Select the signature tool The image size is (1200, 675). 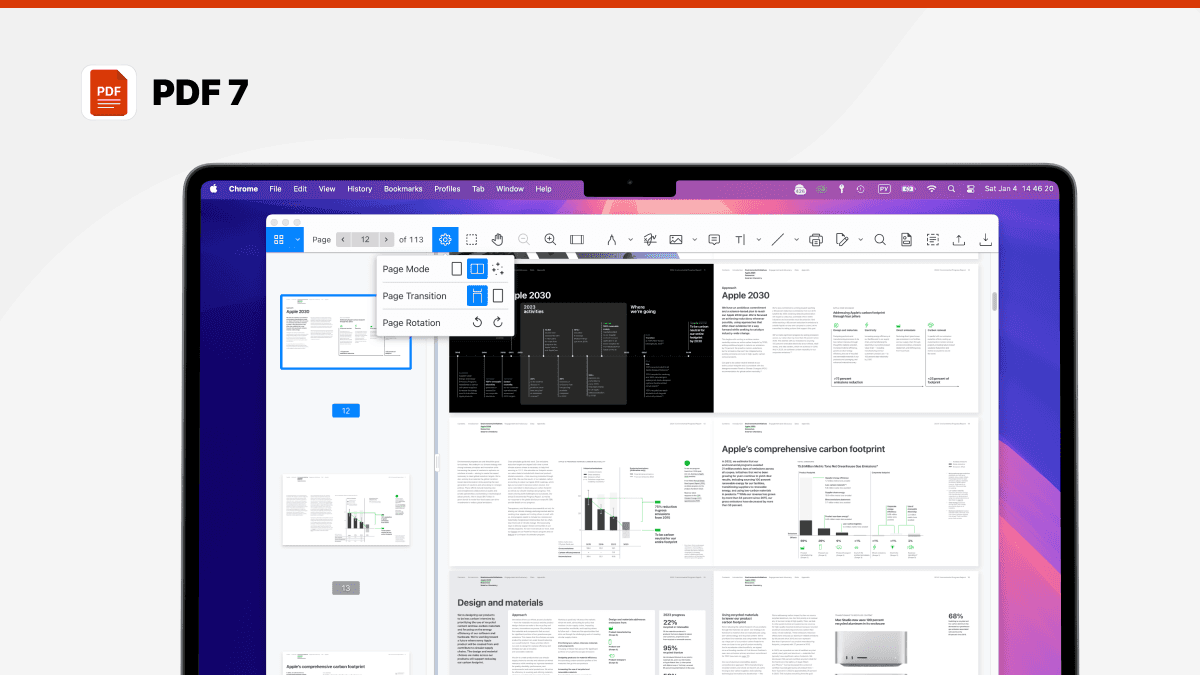pos(649,240)
